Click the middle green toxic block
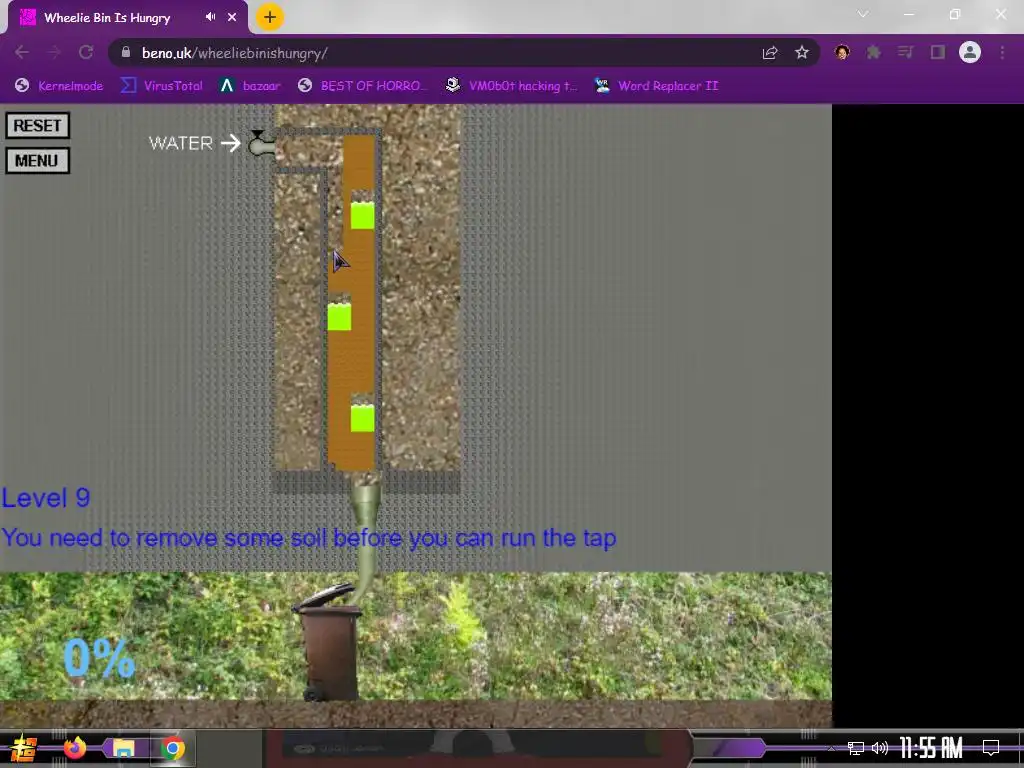Viewport: 1024px width, 768px height. coord(339,316)
